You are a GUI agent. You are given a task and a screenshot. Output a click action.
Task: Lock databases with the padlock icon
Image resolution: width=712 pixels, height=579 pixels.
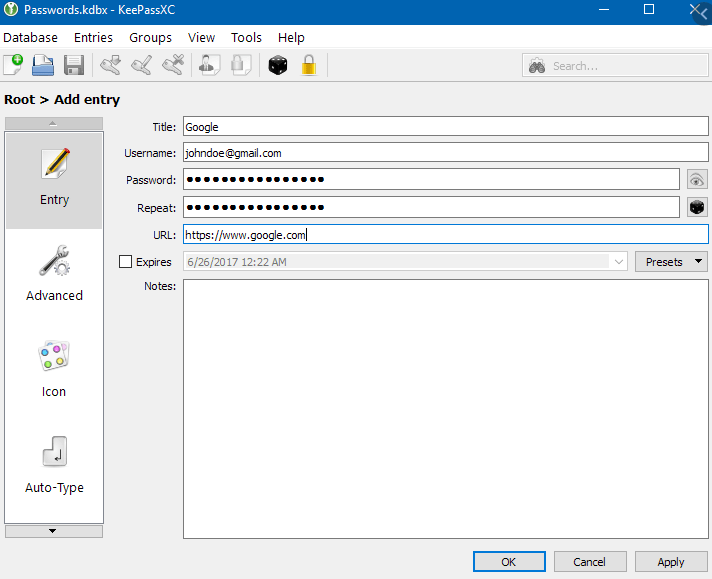click(x=309, y=66)
